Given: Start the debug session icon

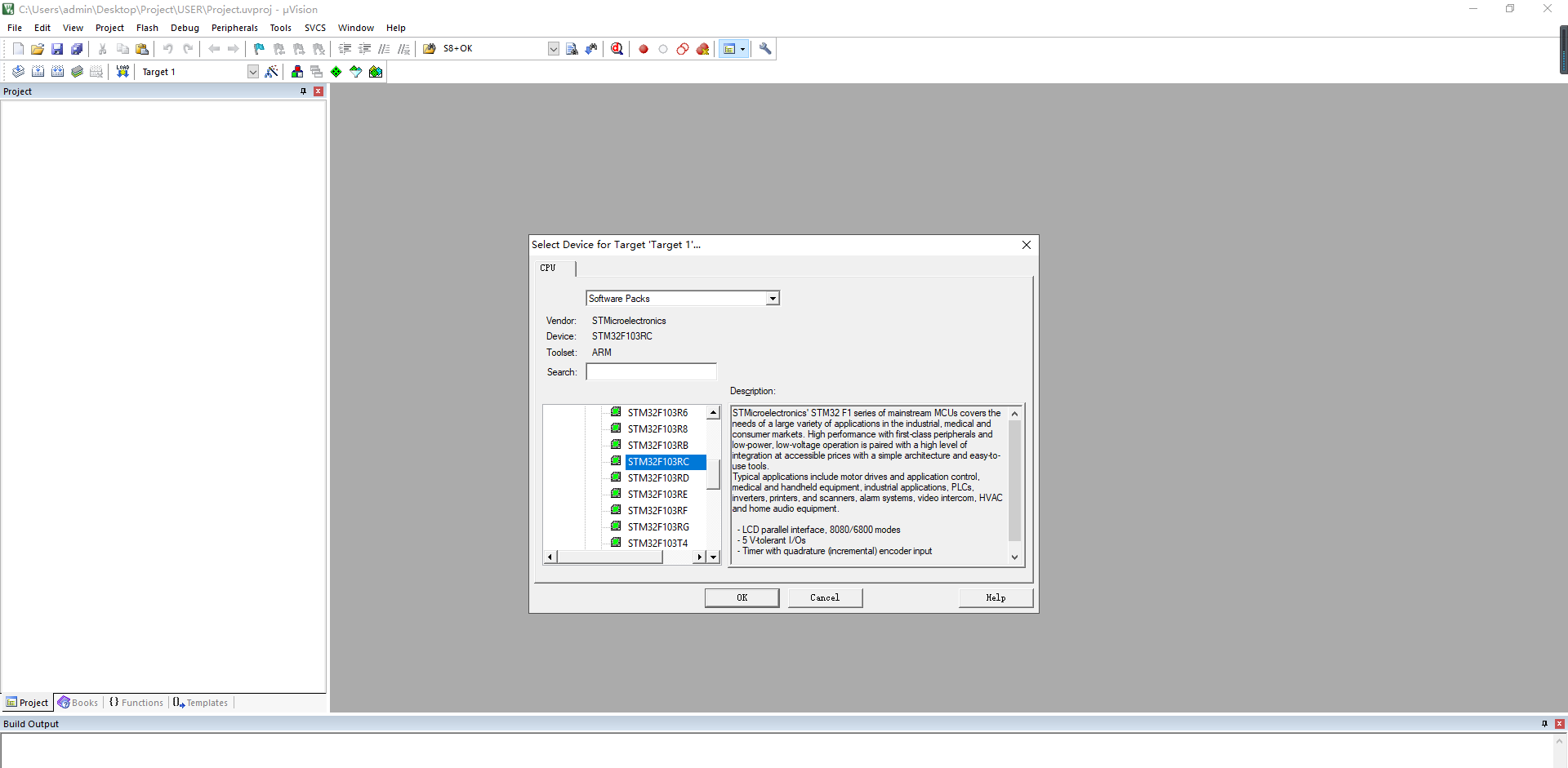Looking at the screenshot, I should [617, 49].
